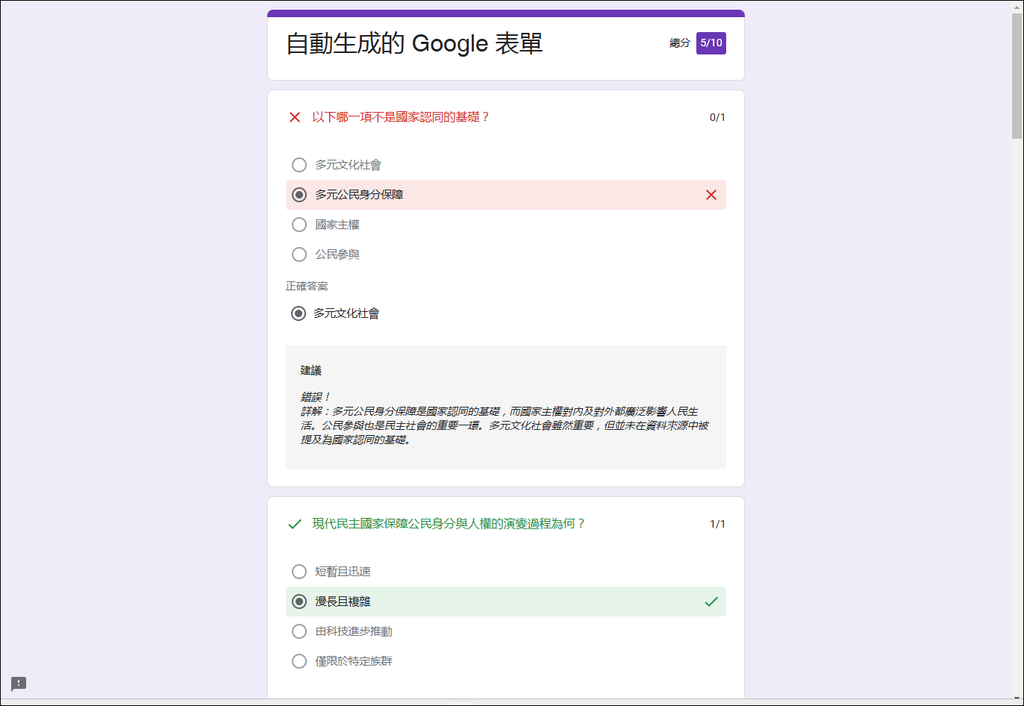Click the 5/10 total score badge
The image size is (1024, 706).
tap(711, 43)
